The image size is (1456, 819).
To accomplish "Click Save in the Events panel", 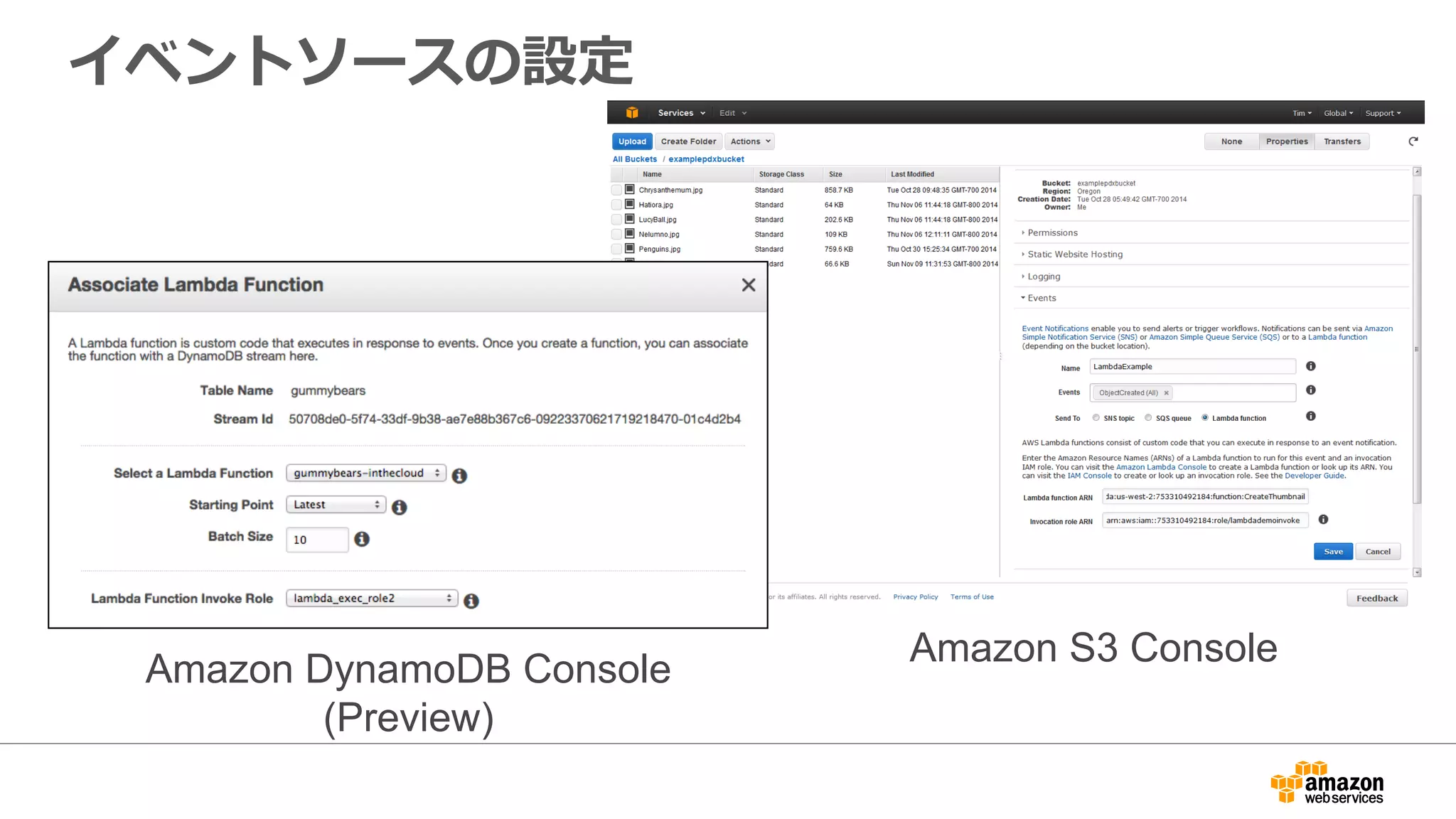I will [x=1333, y=552].
